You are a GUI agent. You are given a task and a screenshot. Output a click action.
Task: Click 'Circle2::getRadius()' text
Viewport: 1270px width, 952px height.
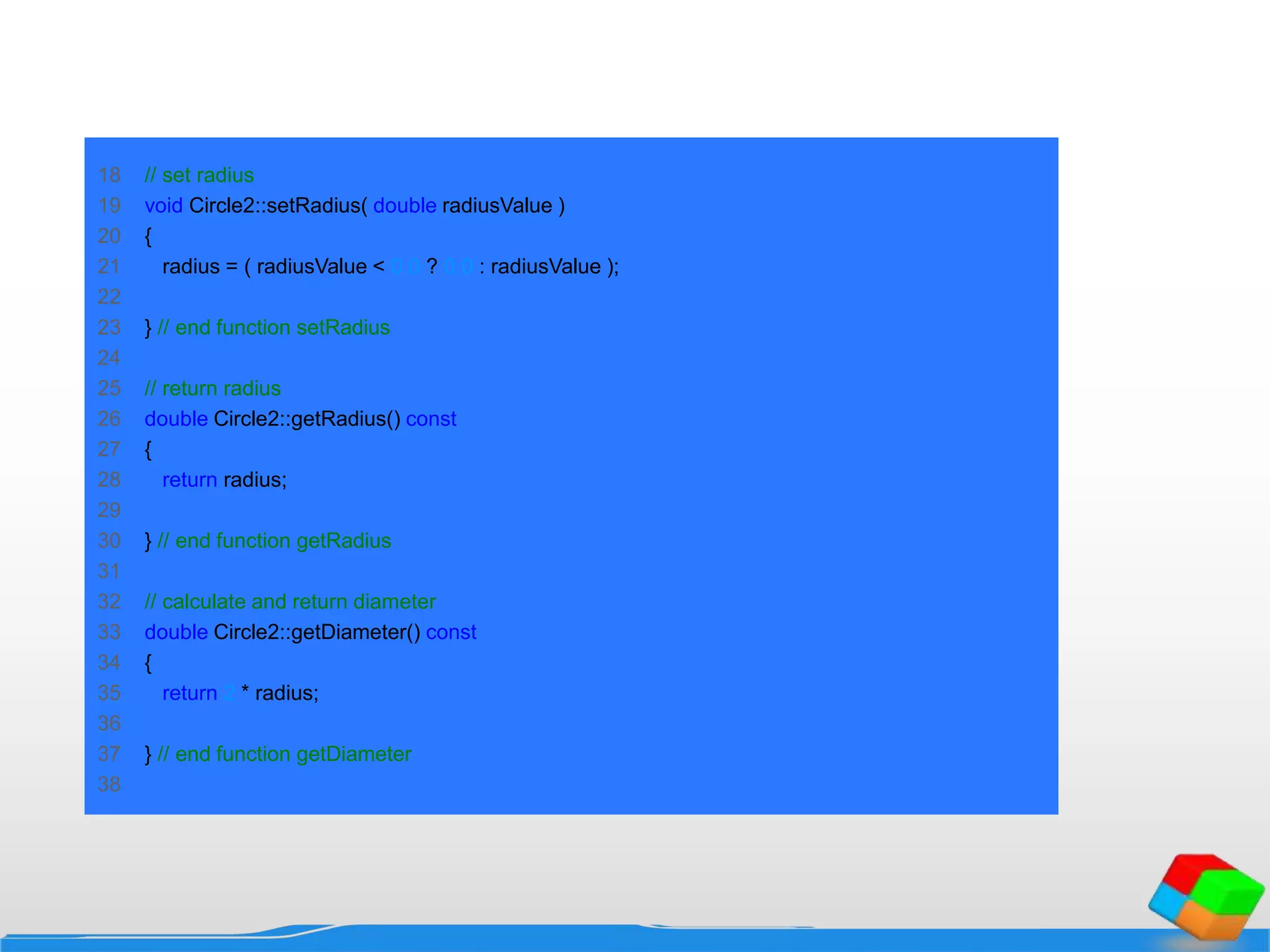pos(307,419)
